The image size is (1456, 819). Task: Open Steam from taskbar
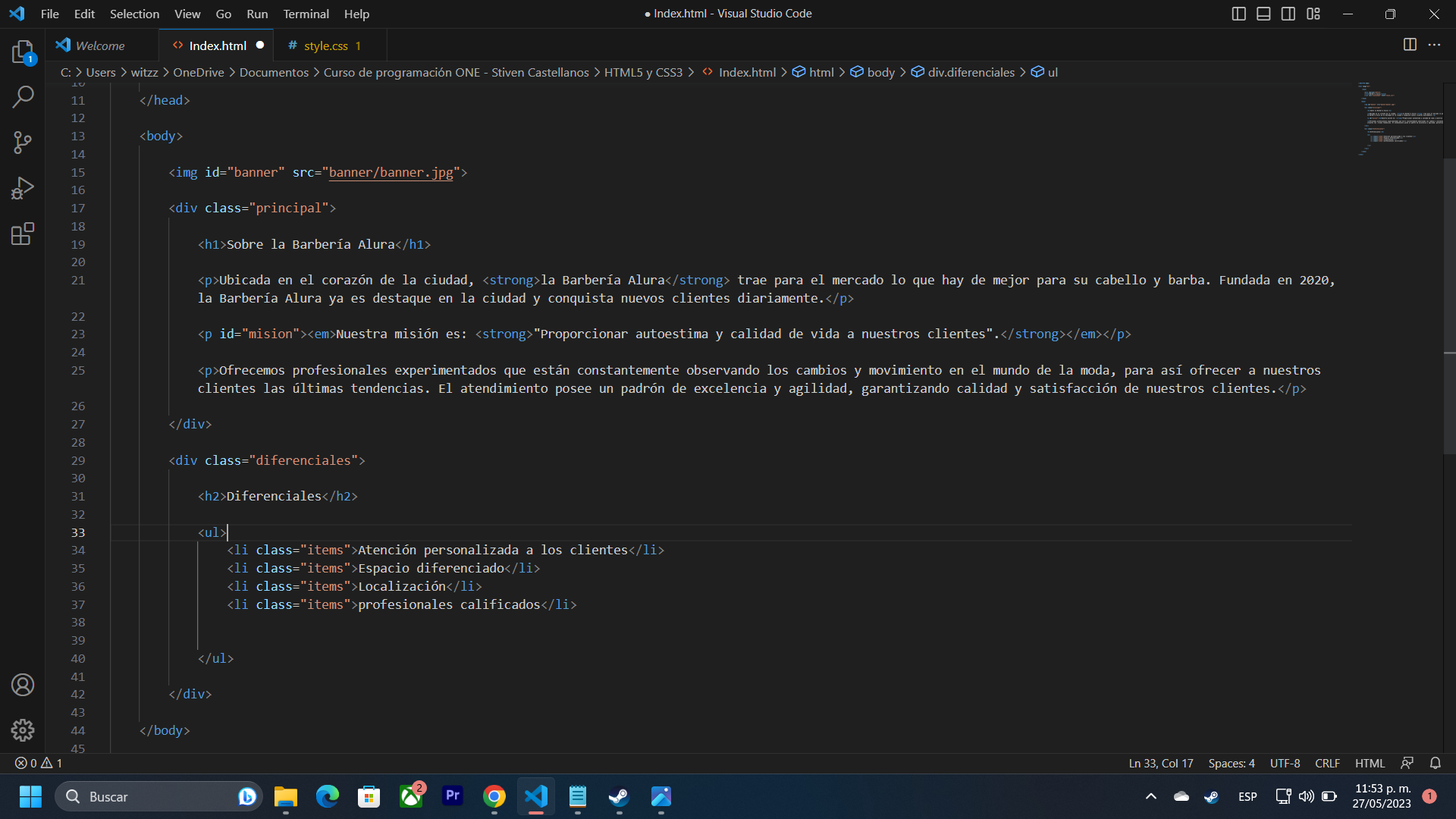coord(619,796)
